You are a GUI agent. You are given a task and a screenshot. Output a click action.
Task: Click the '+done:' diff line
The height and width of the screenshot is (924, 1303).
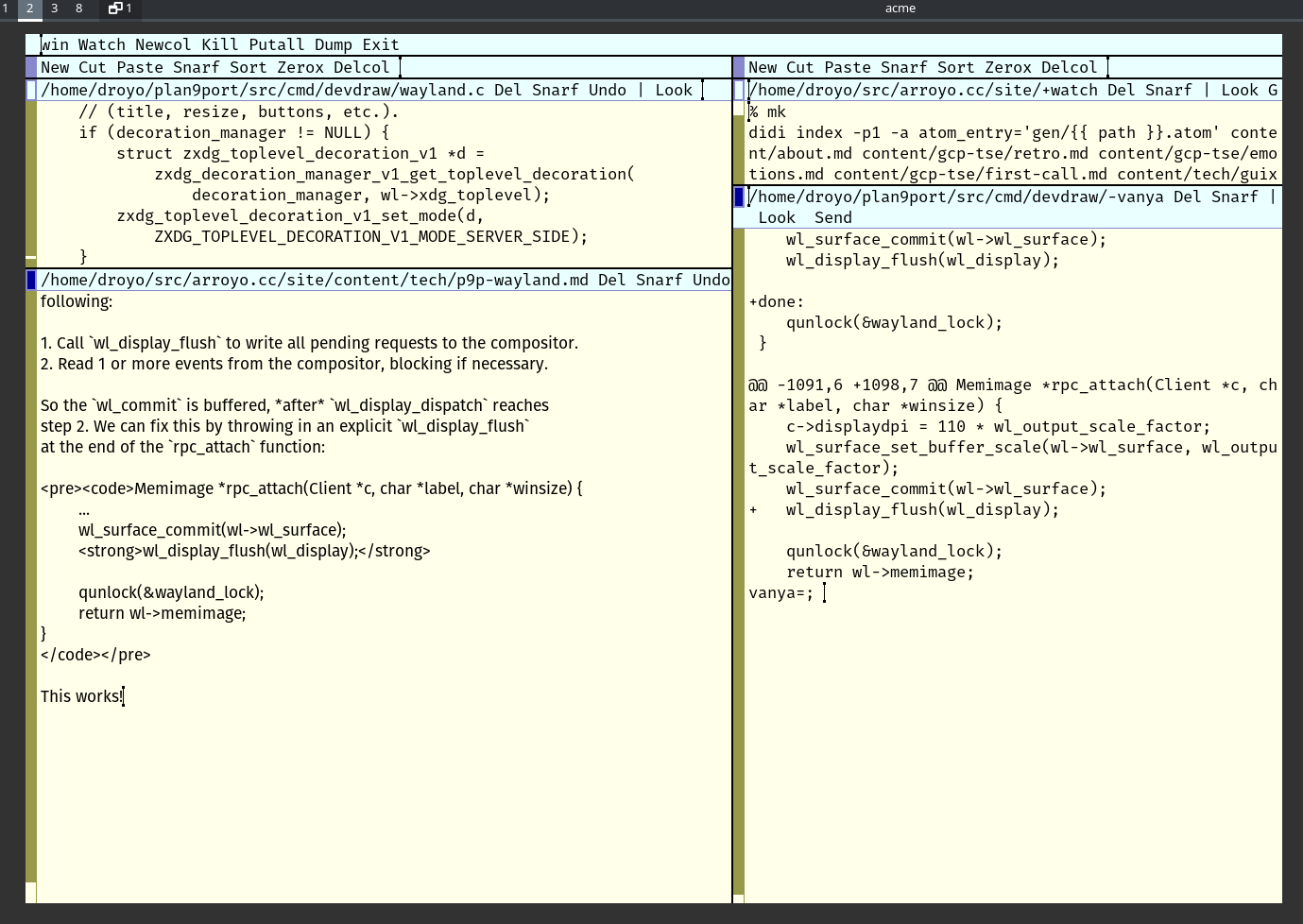point(777,301)
